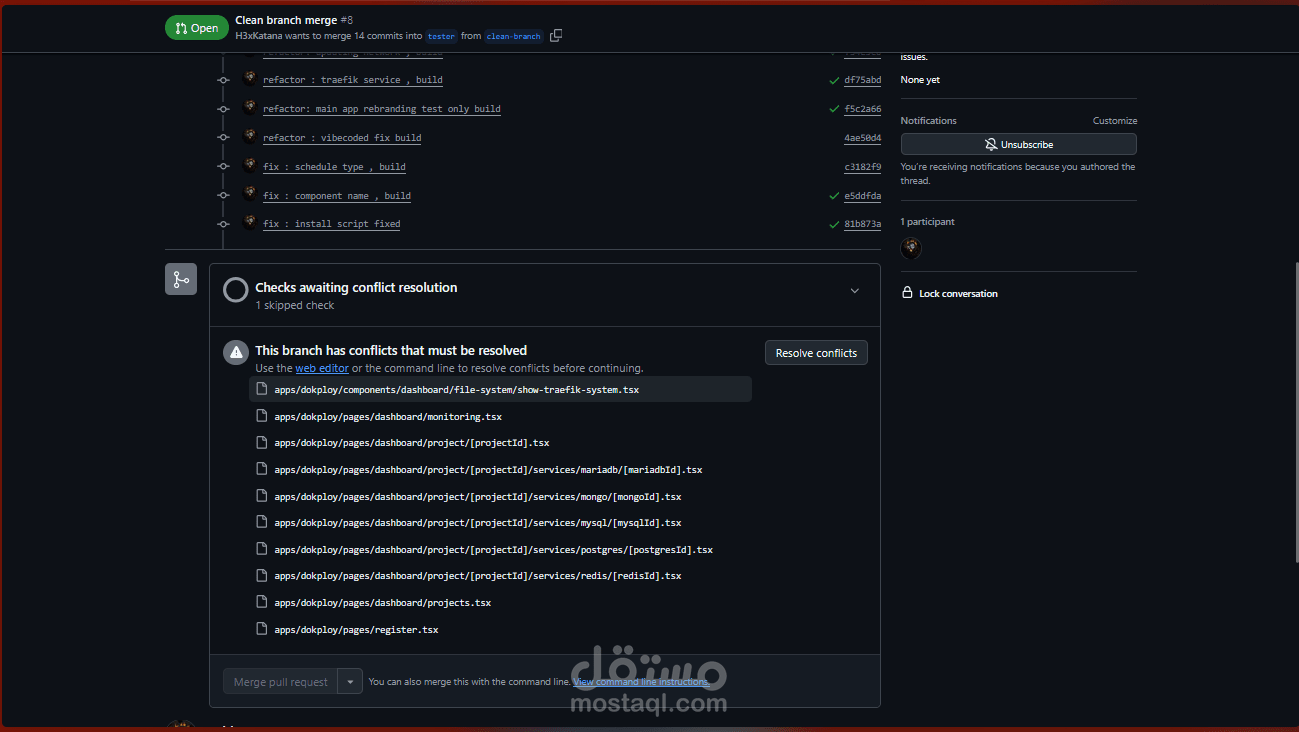This screenshot has width=1299, height=732.
Task: Click the file icon for projects.tsx
Action: coord(262,602)
